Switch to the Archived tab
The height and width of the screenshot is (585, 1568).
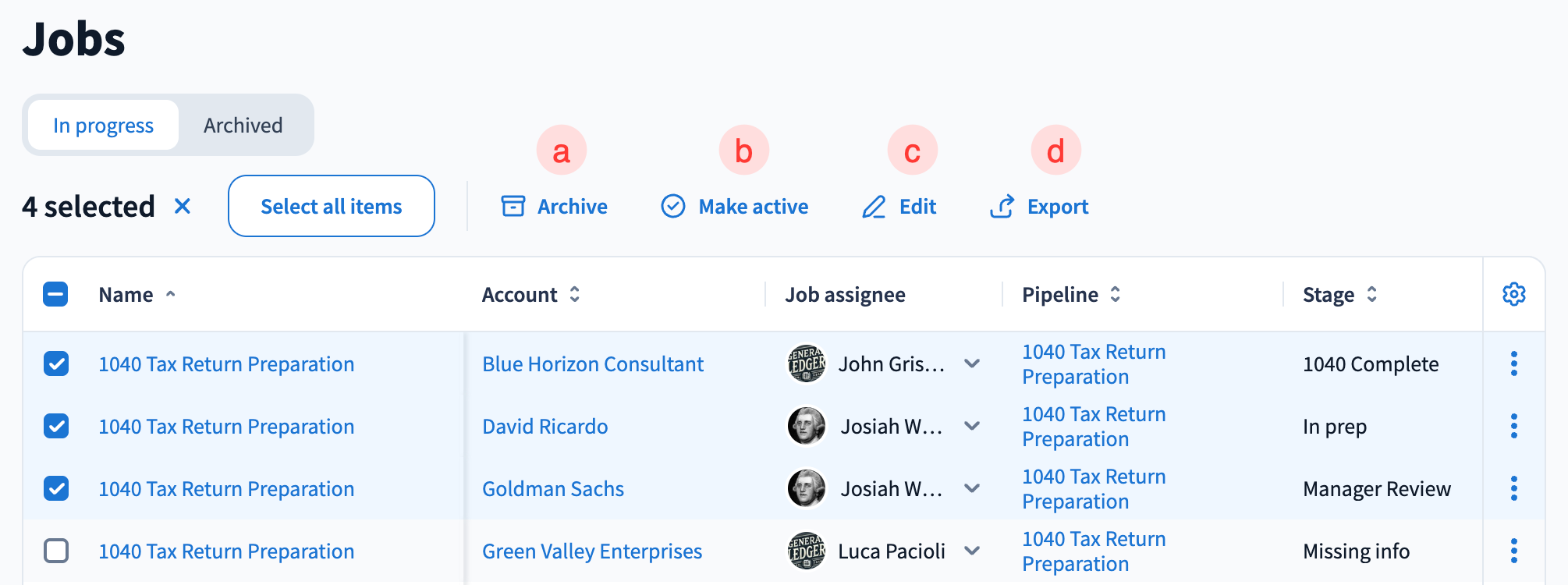[243, 125]
